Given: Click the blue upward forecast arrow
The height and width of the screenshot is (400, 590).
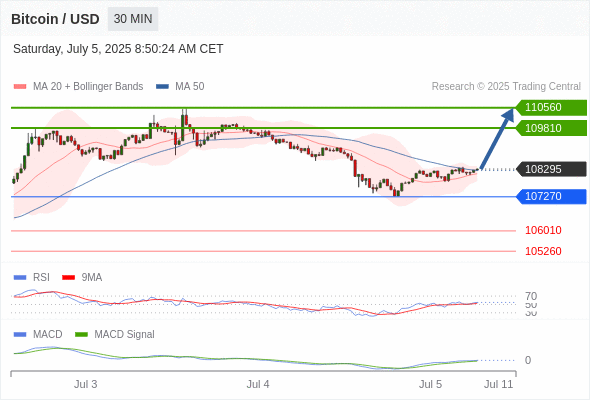Looking at the screenshot, I should point(497,139).
